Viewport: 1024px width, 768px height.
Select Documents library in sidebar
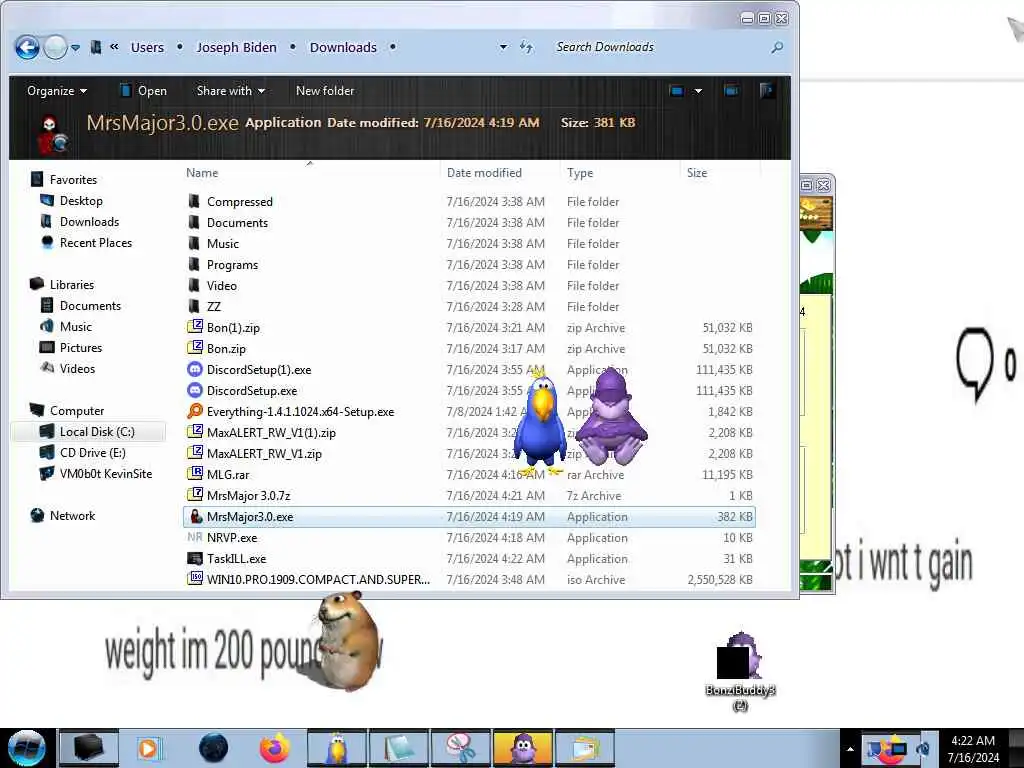tap(90, 306)
